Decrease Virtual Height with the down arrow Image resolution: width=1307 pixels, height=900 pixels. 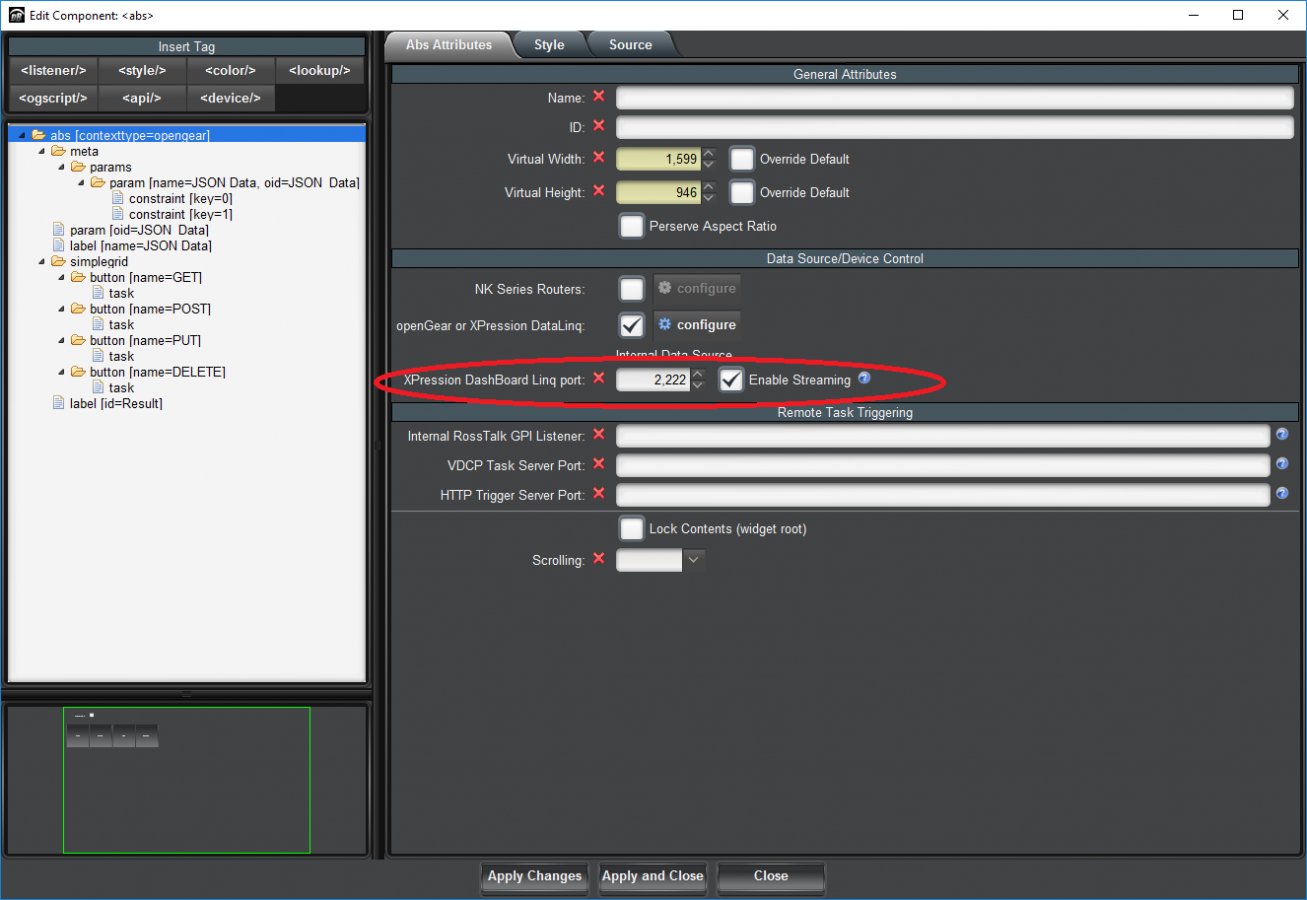(x=708, y=198)
